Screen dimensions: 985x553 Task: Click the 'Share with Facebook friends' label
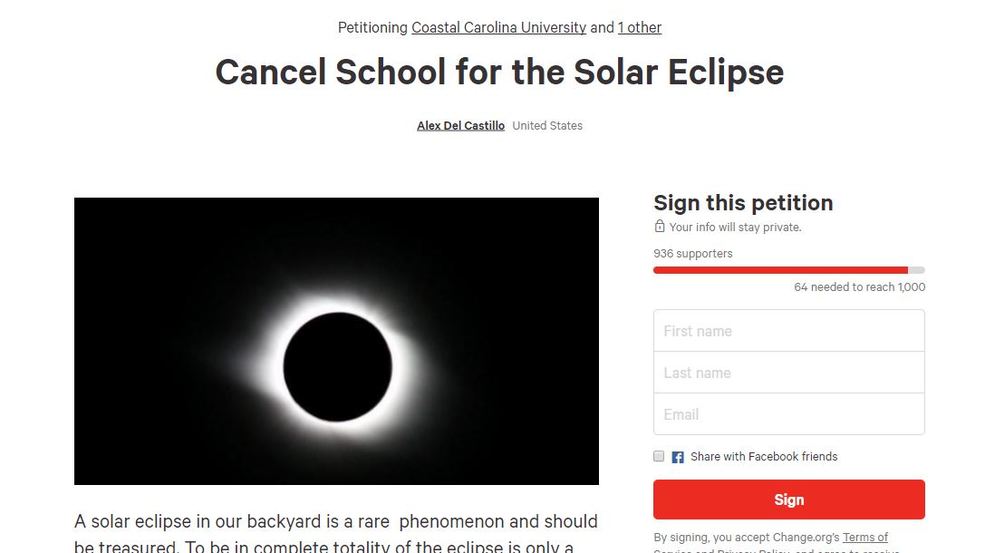point(764,457)
